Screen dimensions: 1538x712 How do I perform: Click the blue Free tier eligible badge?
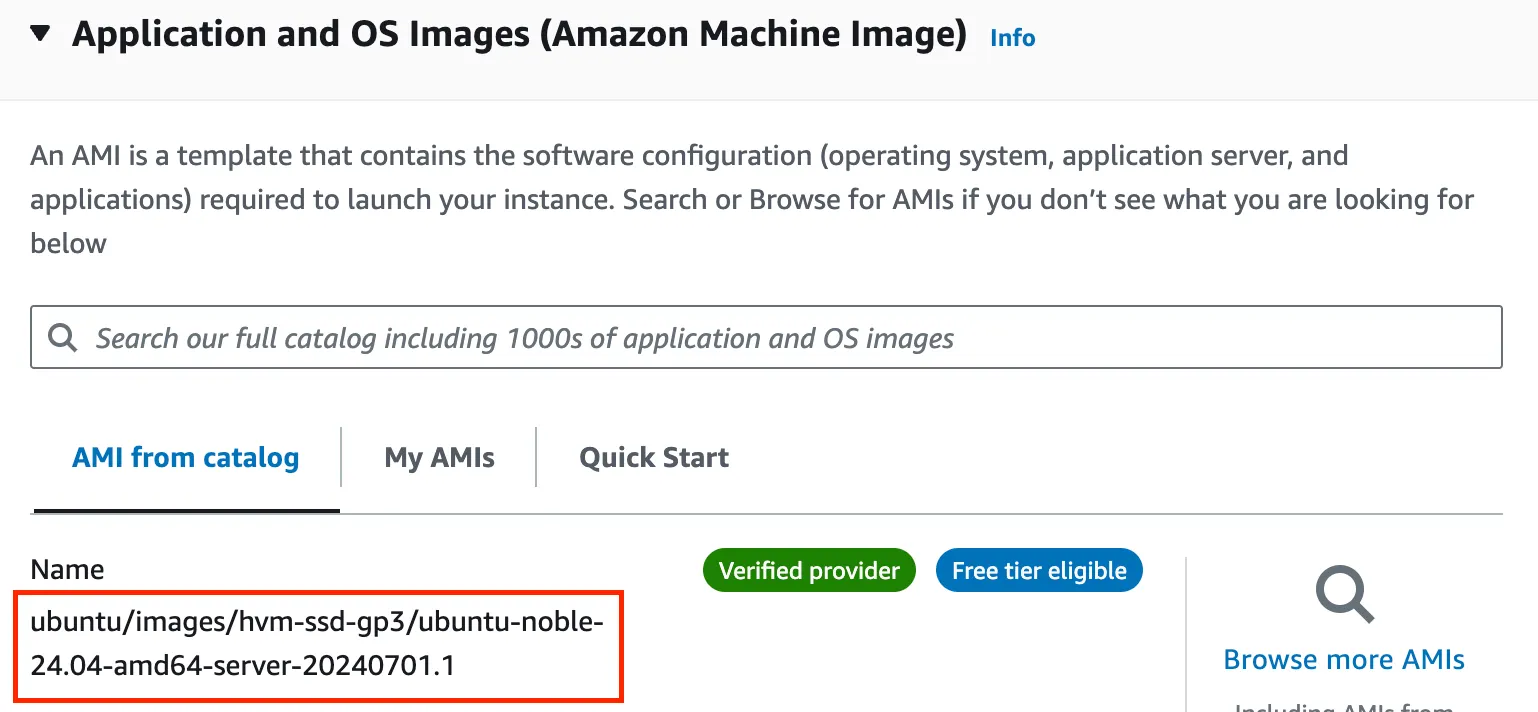(x=1039, y=571)
